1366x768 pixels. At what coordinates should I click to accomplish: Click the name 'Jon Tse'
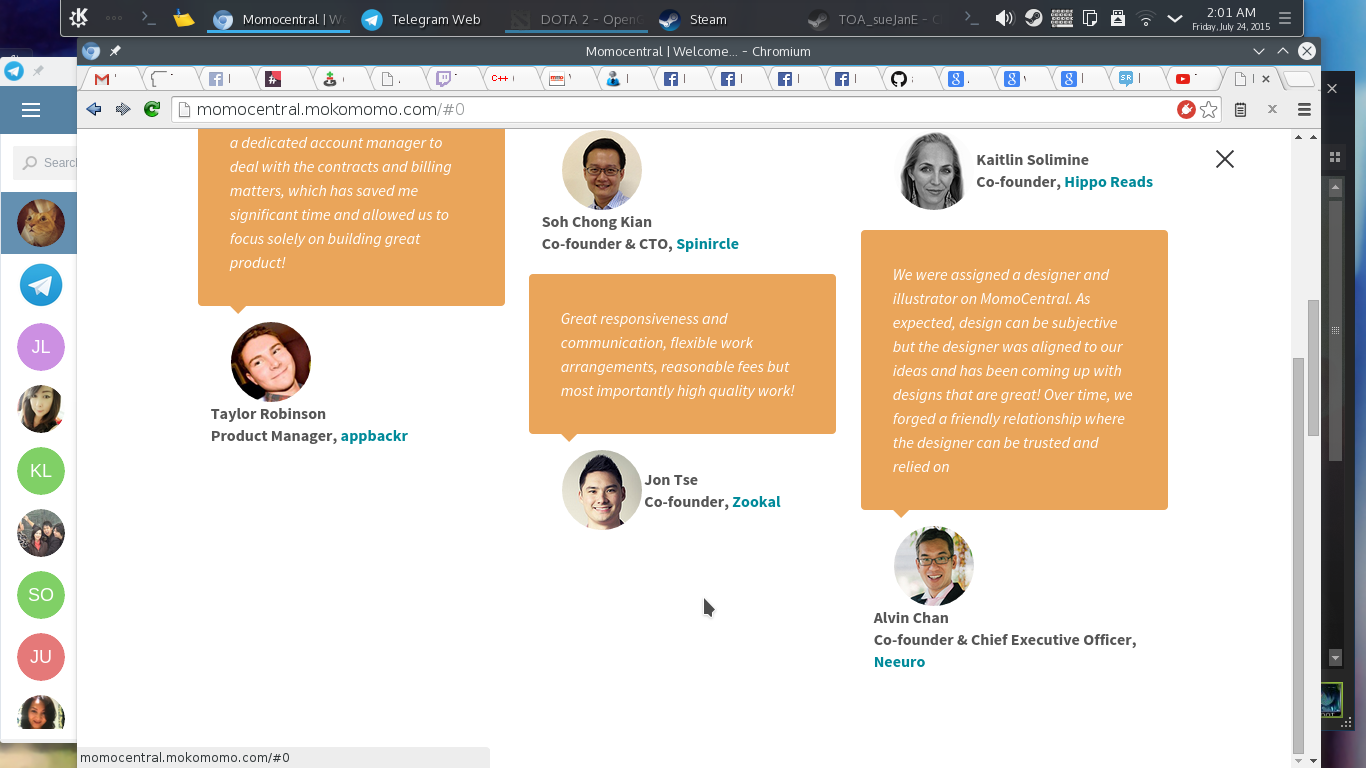coord(671,480)
